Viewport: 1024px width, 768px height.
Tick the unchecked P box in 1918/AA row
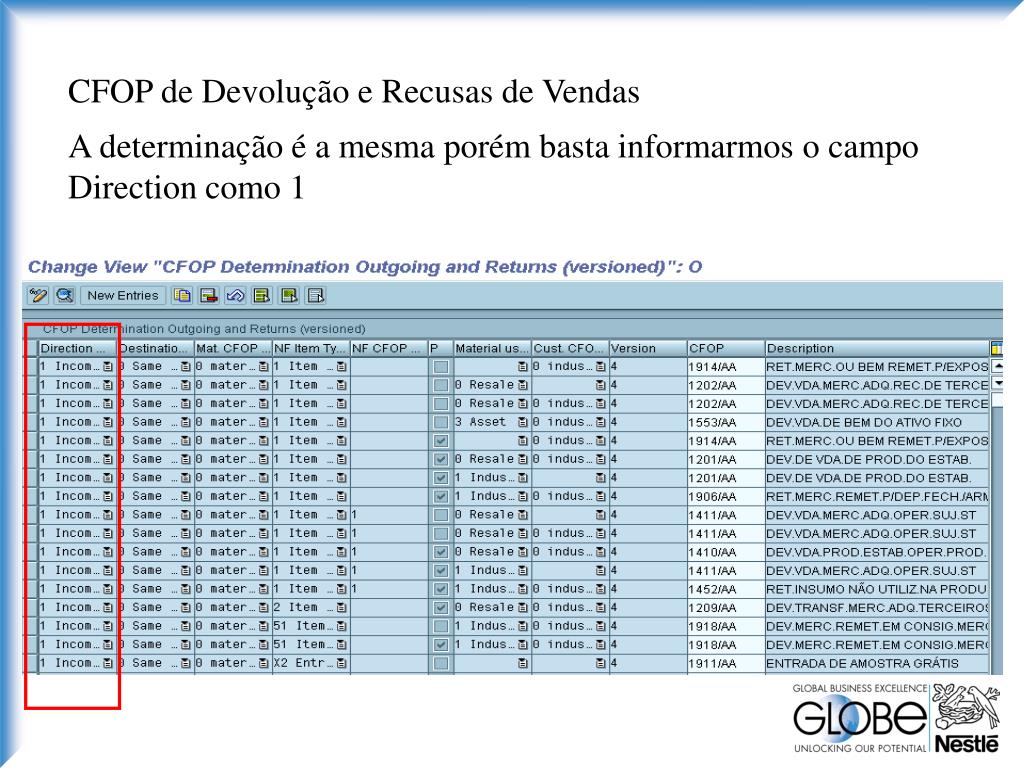[x=441, y=626]
